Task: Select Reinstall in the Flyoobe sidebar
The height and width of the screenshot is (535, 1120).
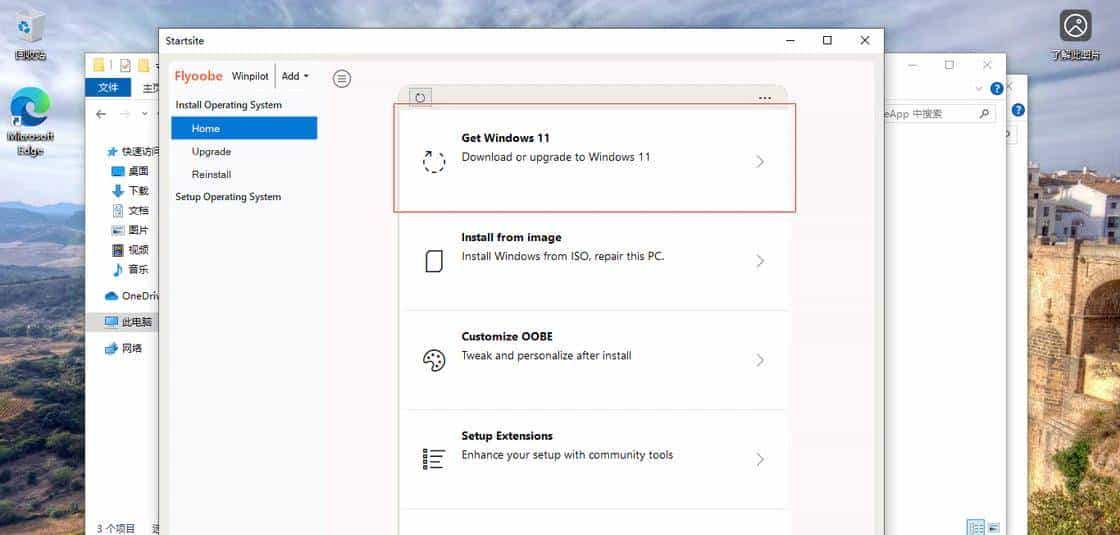Action: point(211,174)
